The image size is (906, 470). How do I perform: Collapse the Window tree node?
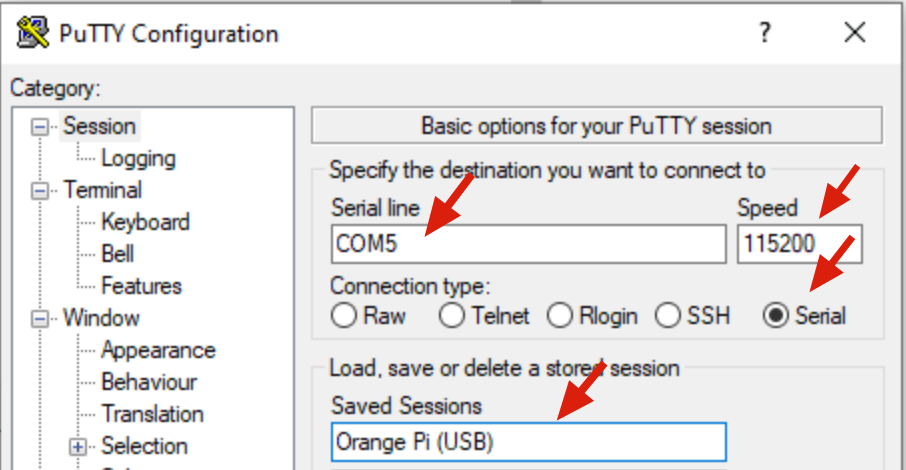click(40, 319)
